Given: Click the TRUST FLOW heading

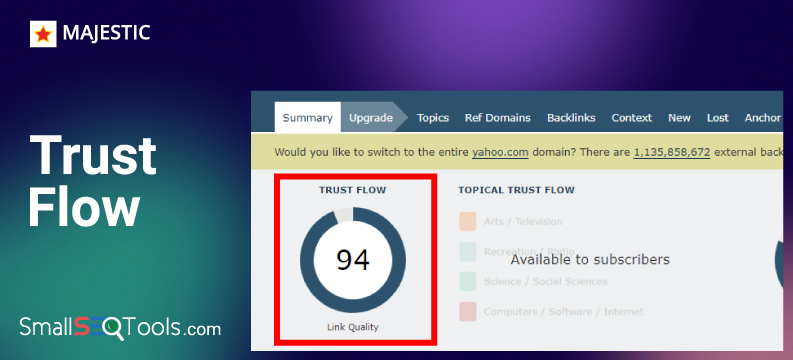Looking at the screenshot, I should click(353, 190).
